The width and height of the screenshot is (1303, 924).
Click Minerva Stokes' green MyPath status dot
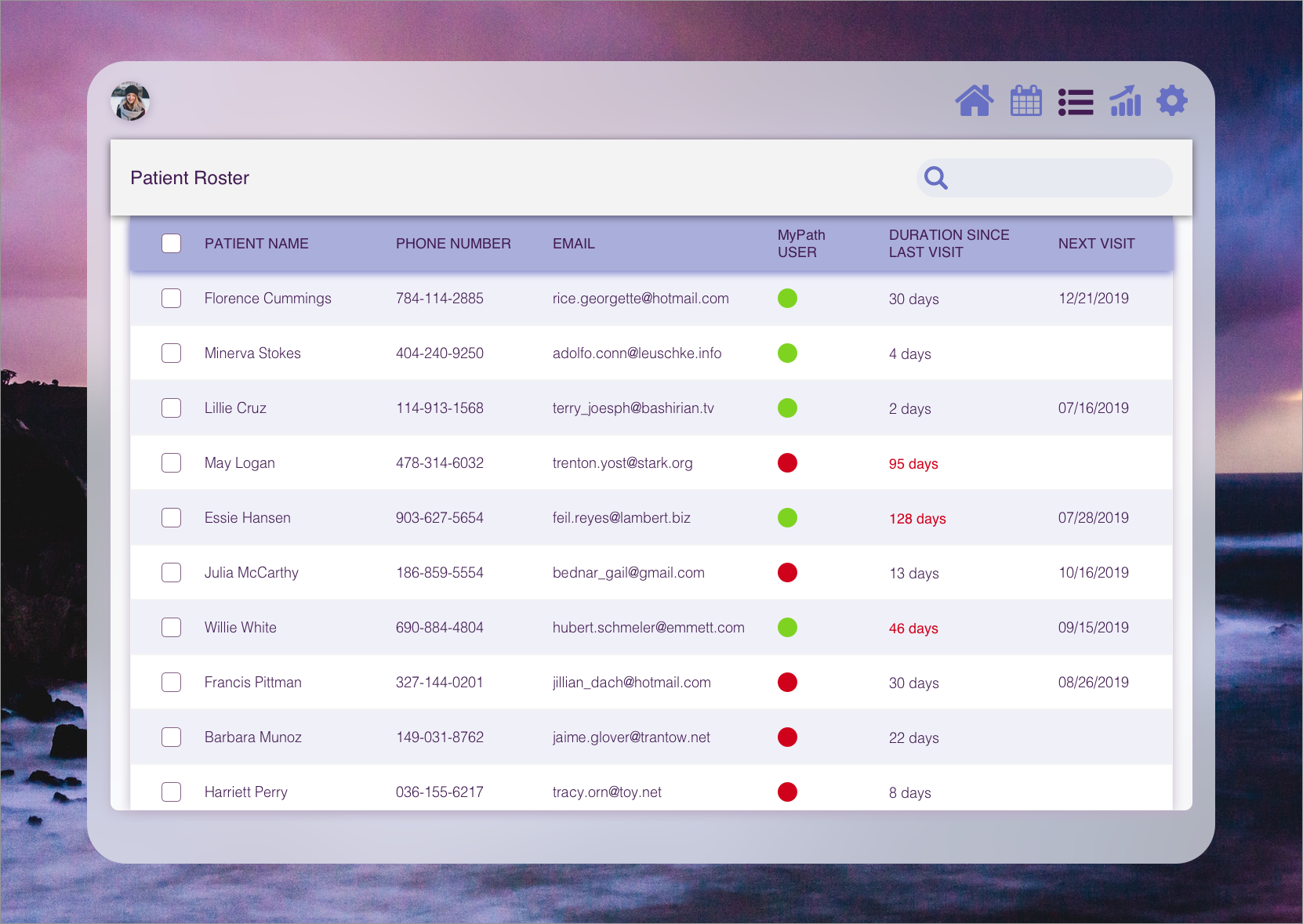pos(787,353)
